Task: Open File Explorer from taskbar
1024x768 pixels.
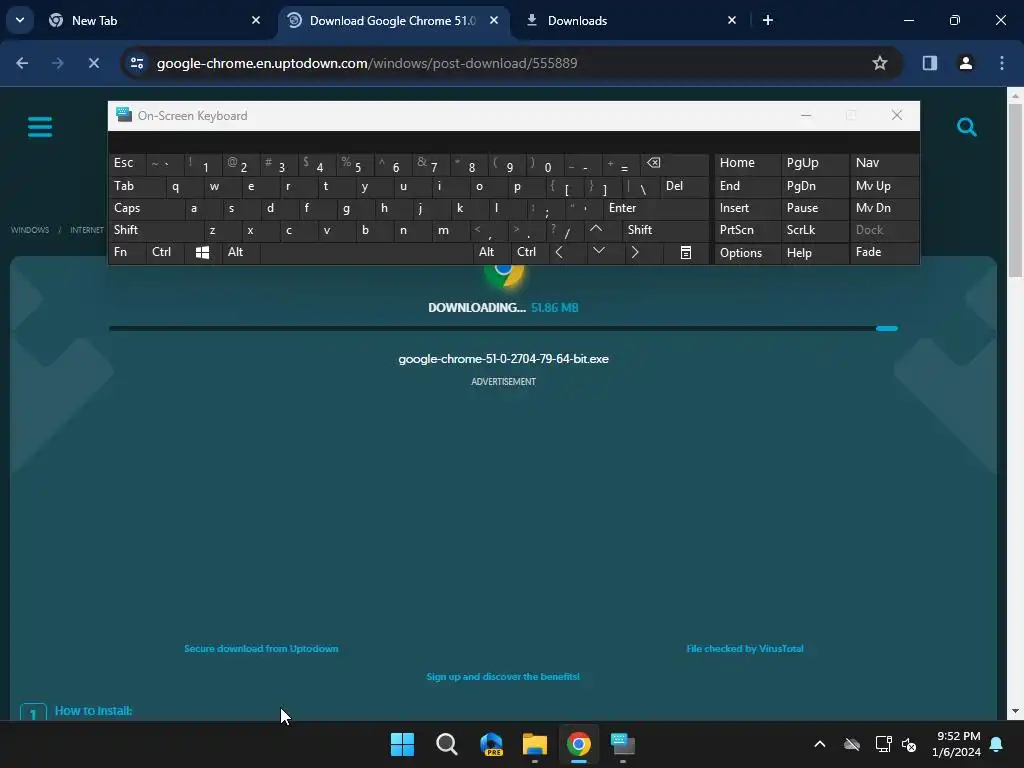Action: (534, 744)
